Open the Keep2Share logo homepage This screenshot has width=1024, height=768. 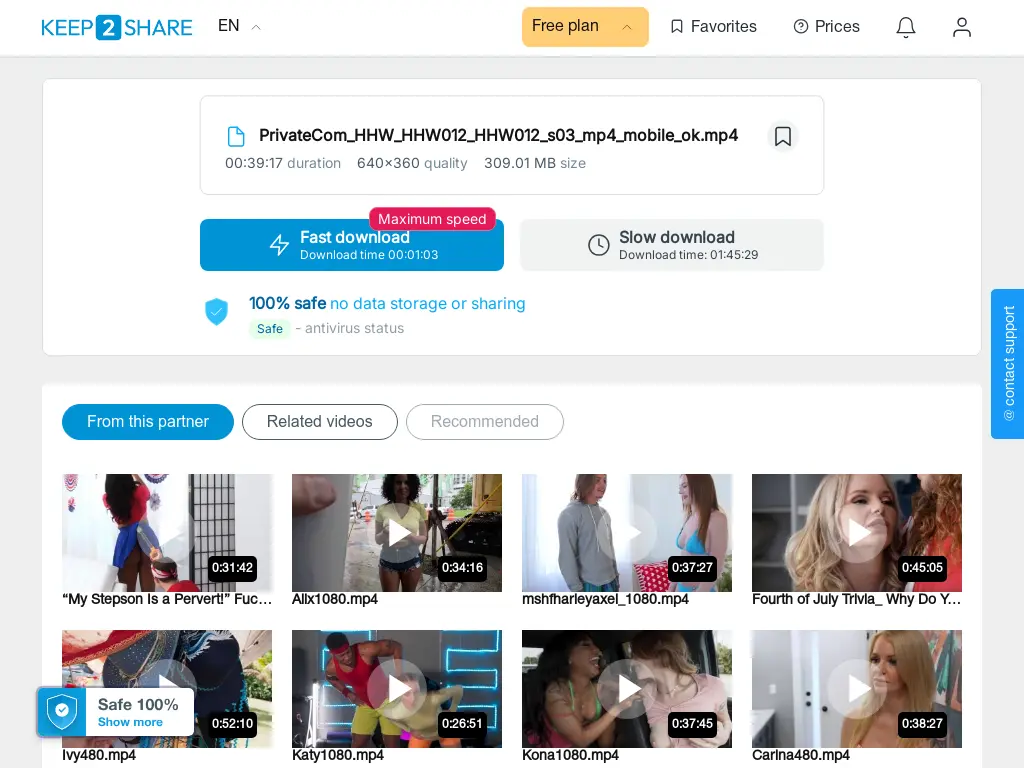117,27
